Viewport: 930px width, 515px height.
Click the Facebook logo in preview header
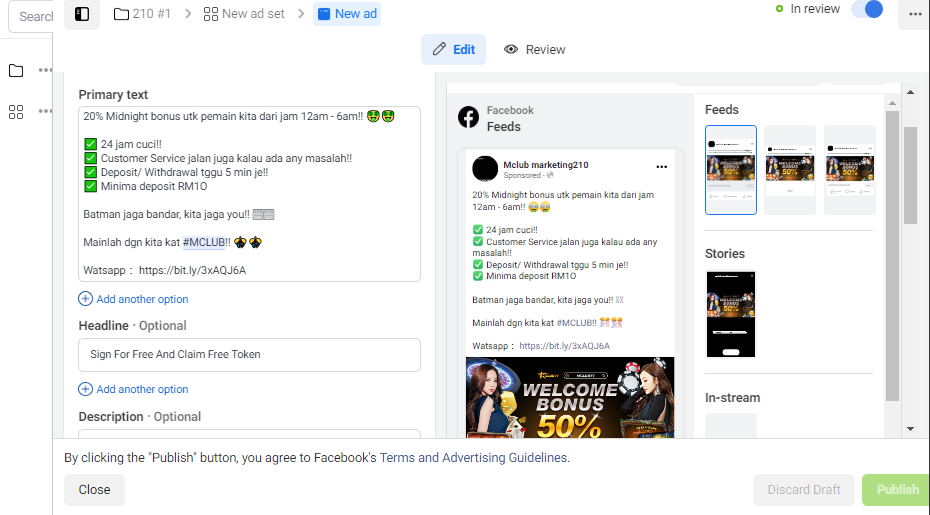click(469, 117)
